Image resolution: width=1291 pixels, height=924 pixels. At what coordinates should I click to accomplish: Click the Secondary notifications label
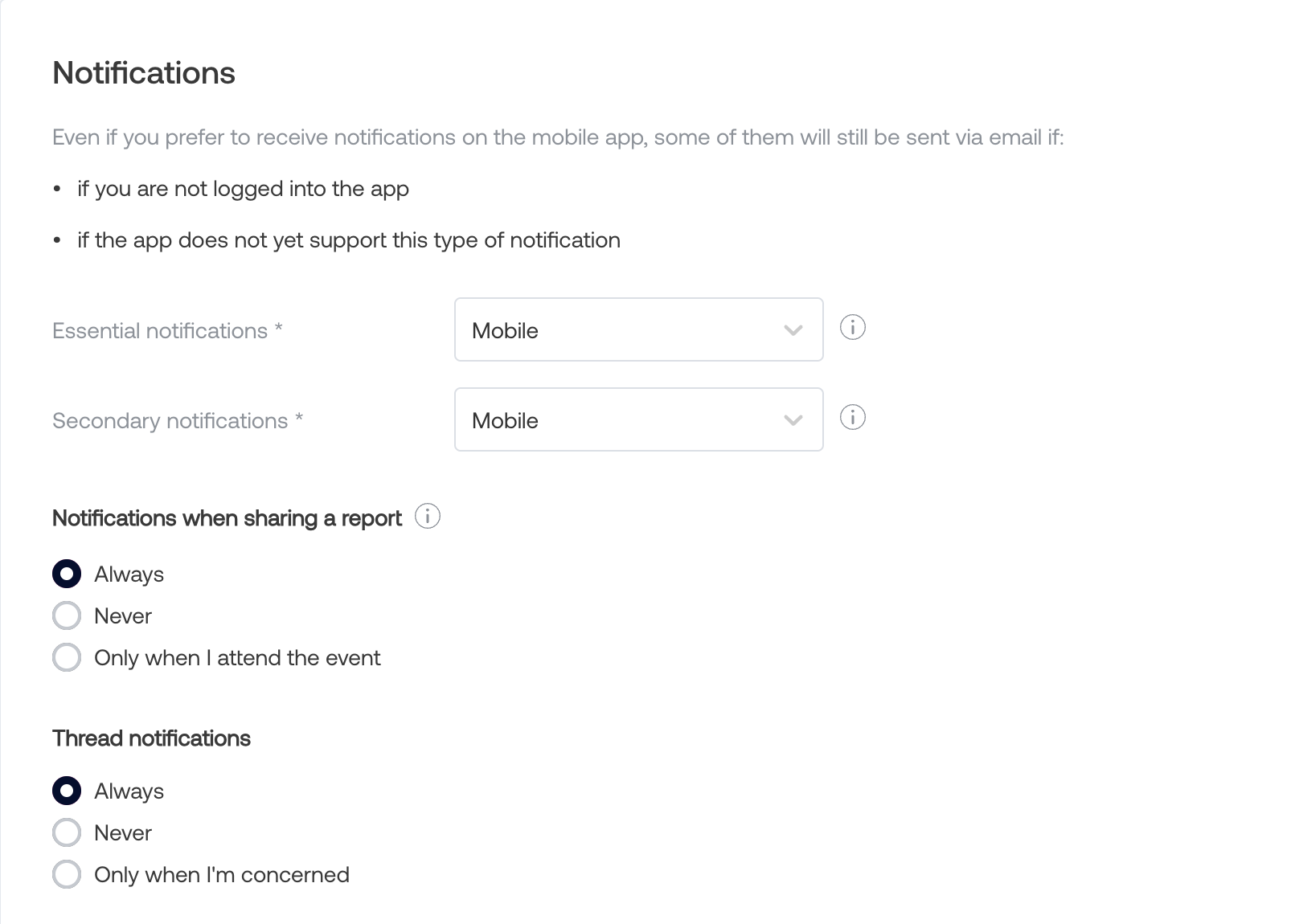click(178, 421)
